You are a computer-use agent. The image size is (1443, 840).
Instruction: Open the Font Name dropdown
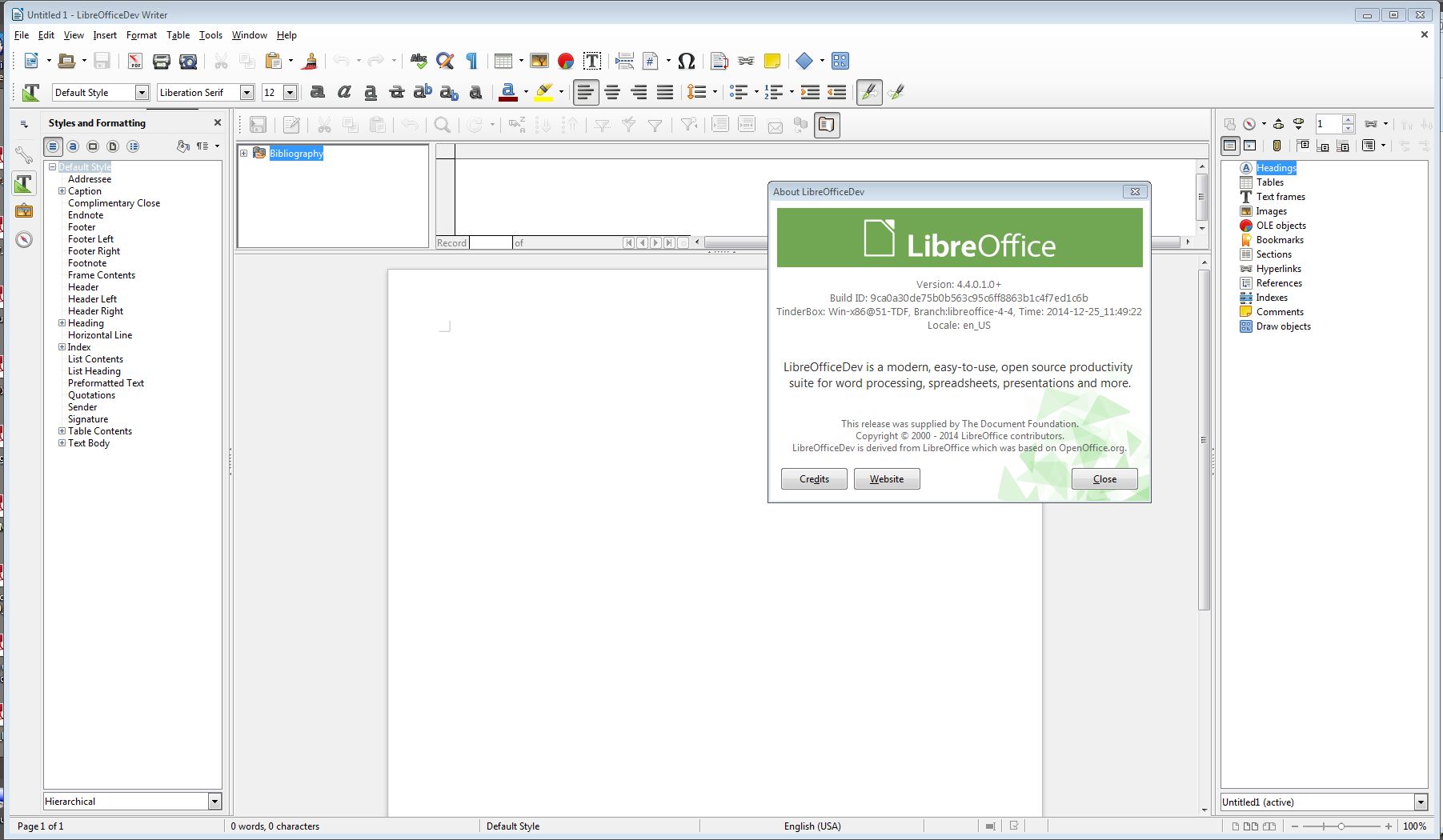pyautogui.click(x=247, y=93)
